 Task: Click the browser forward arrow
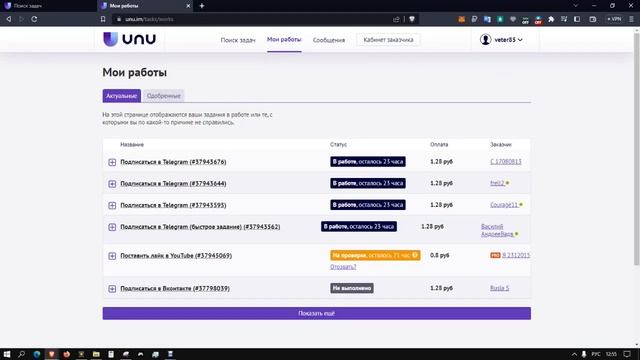(21, 19)
